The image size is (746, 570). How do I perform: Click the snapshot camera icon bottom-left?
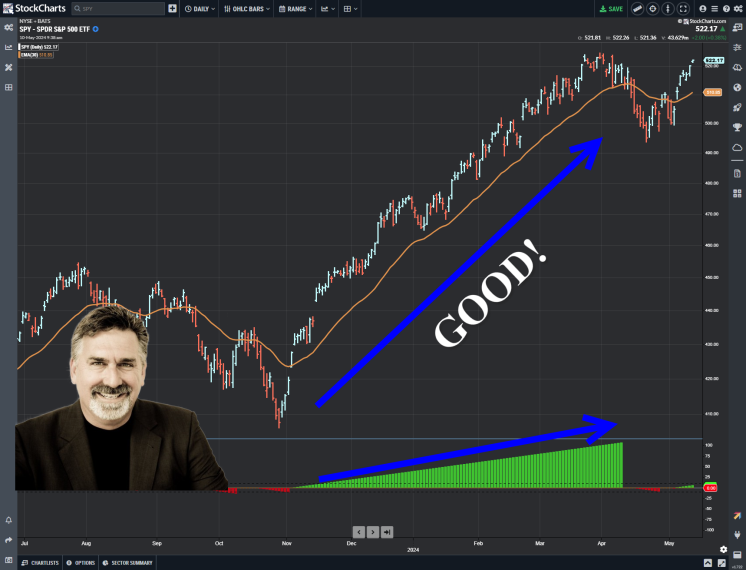coord(9,560)
